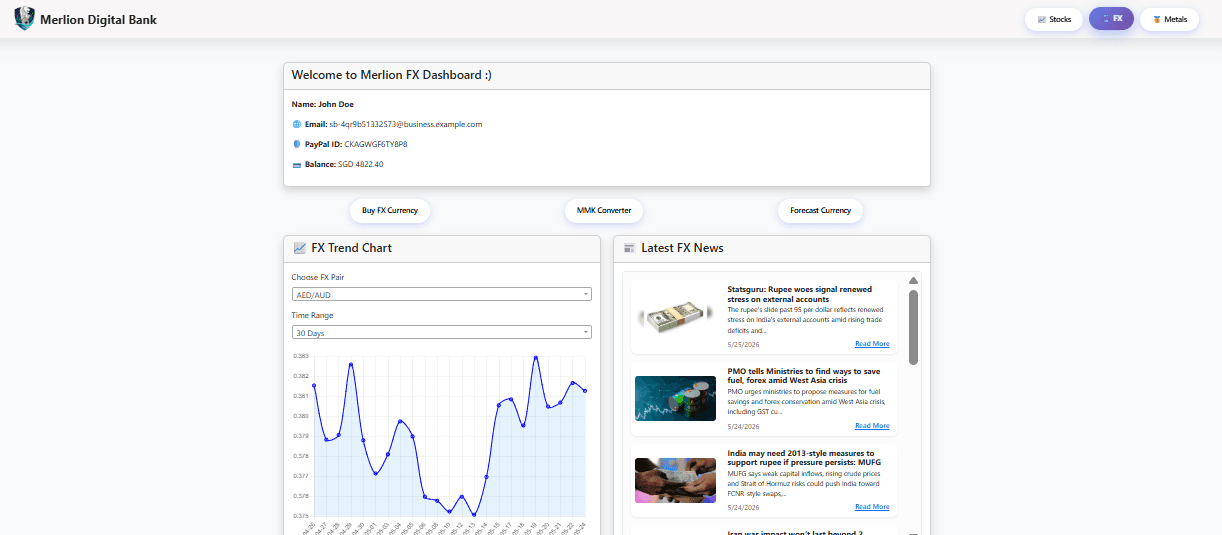Screen dimensions: 1222x535
Task: Click the Metals tab medal icon
Action: pyautogui.click(x=1157, y=19)
